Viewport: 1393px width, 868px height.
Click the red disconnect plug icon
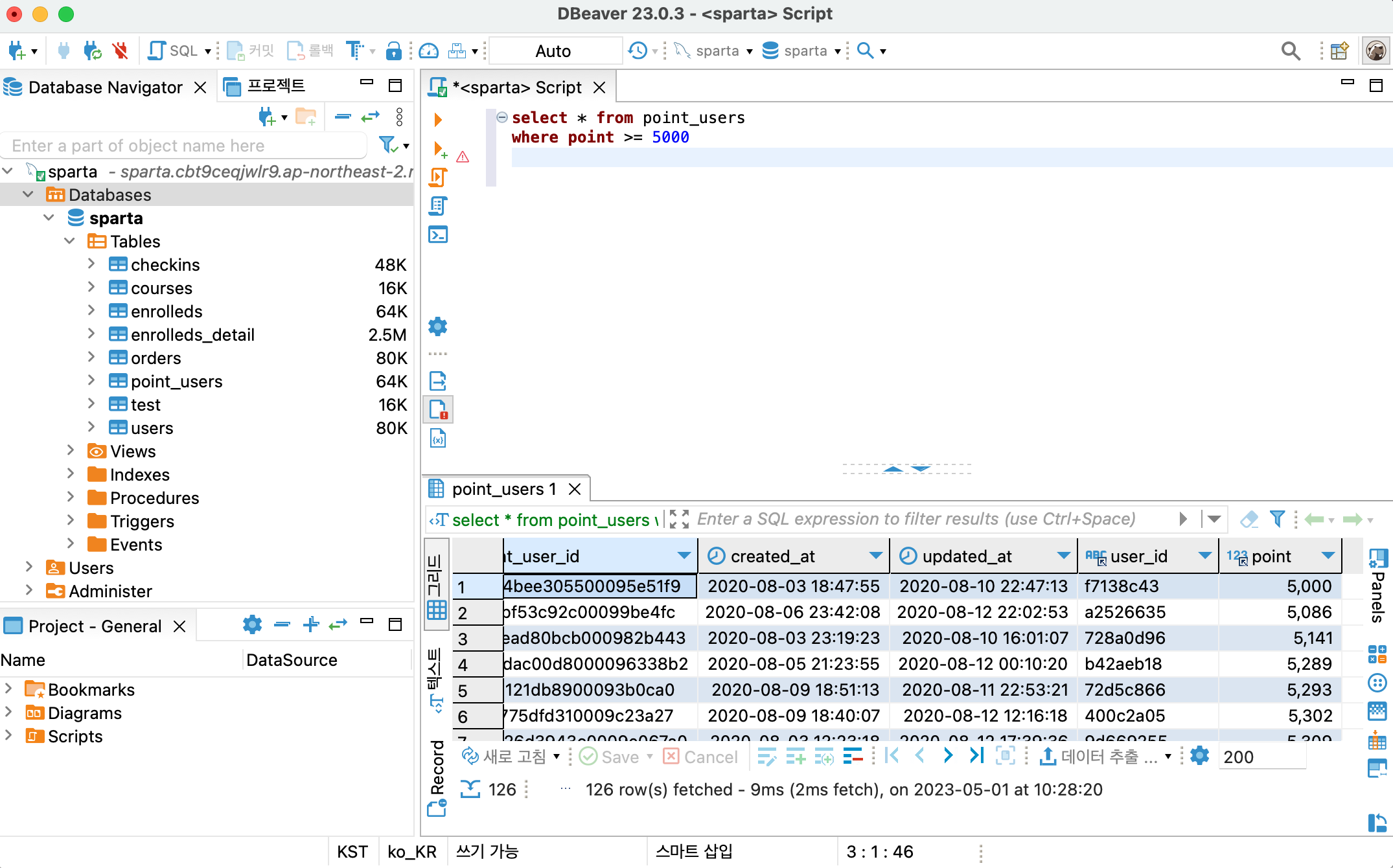[120, 51]
